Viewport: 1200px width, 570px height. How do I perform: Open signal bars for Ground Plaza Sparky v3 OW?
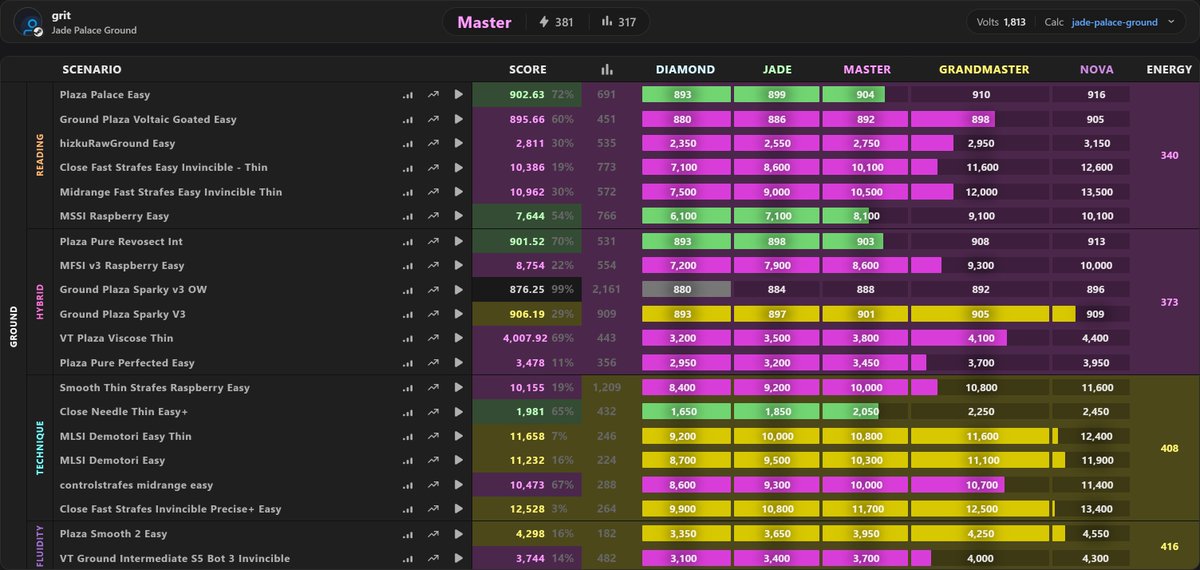pos(407,289)
